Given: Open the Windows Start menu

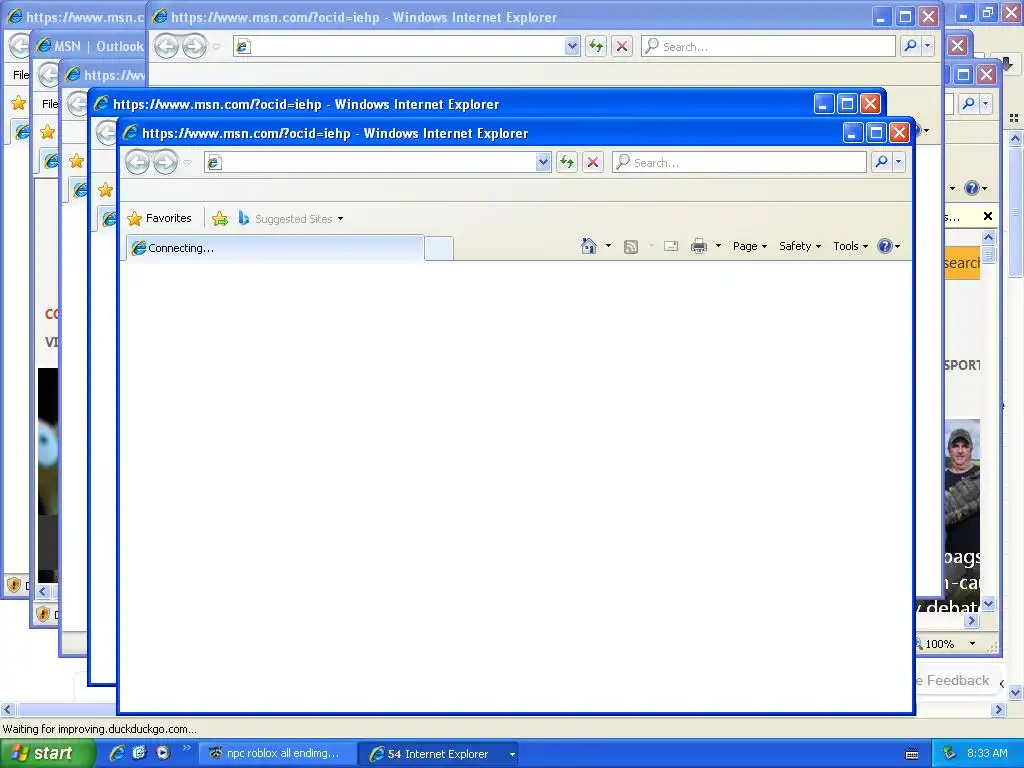Looking at the screenshot, I should point(48,754).
